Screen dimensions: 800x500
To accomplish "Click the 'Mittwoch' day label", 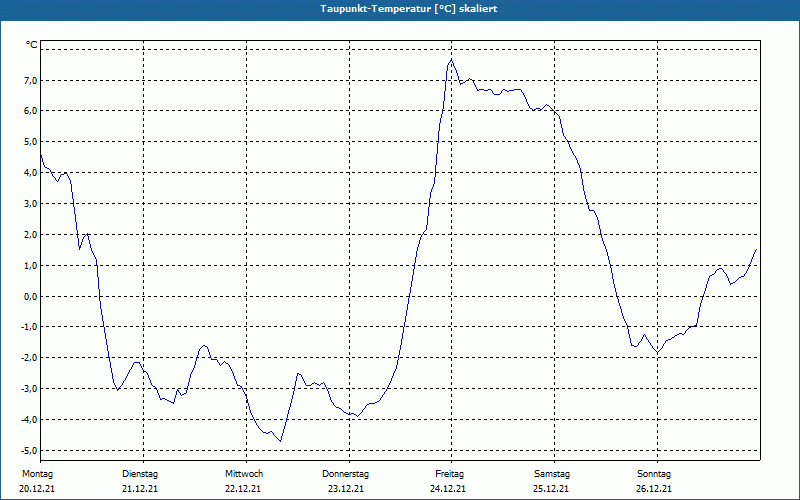I will 244,474.
